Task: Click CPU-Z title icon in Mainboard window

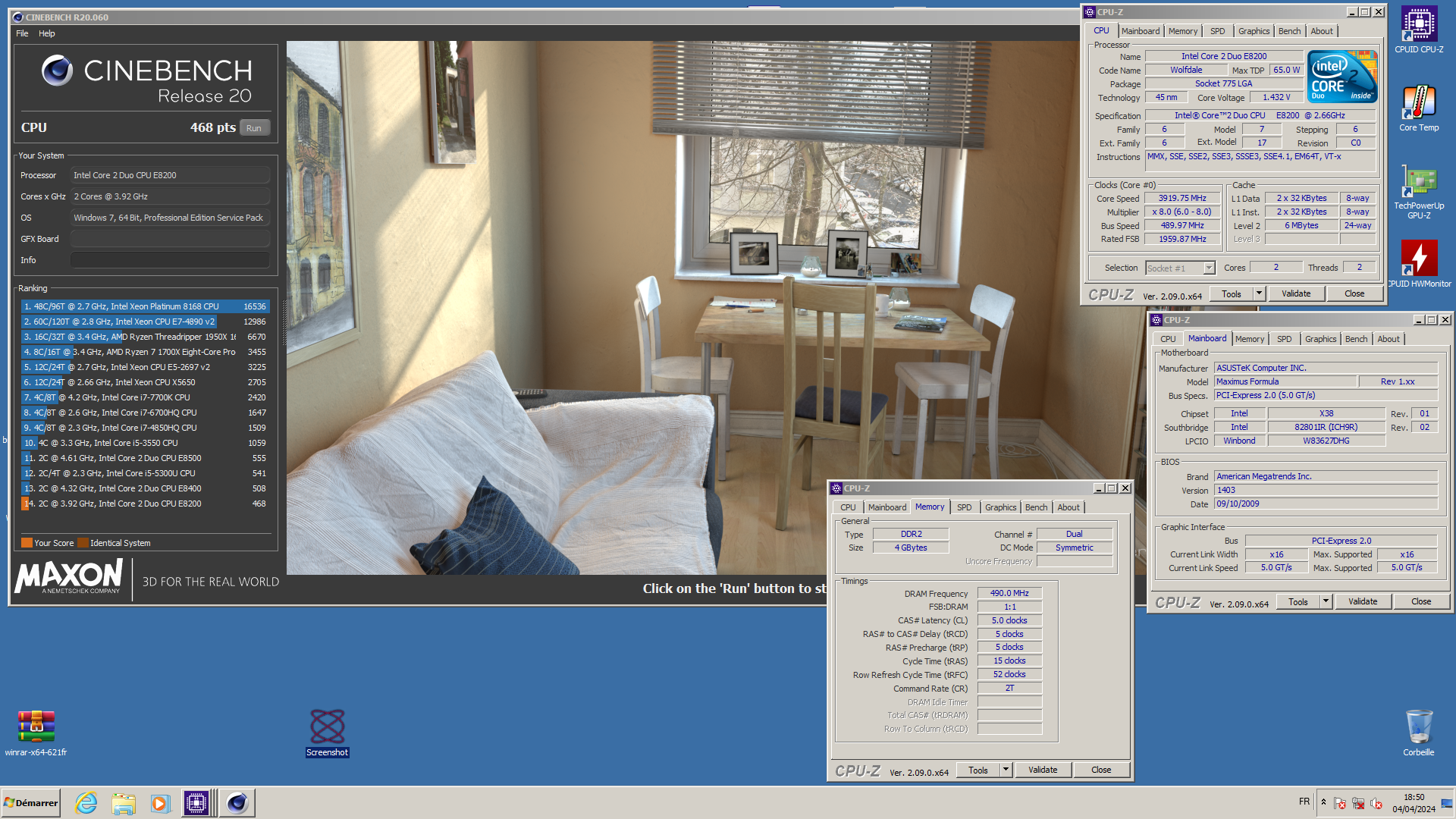Action: point(1156,320)
